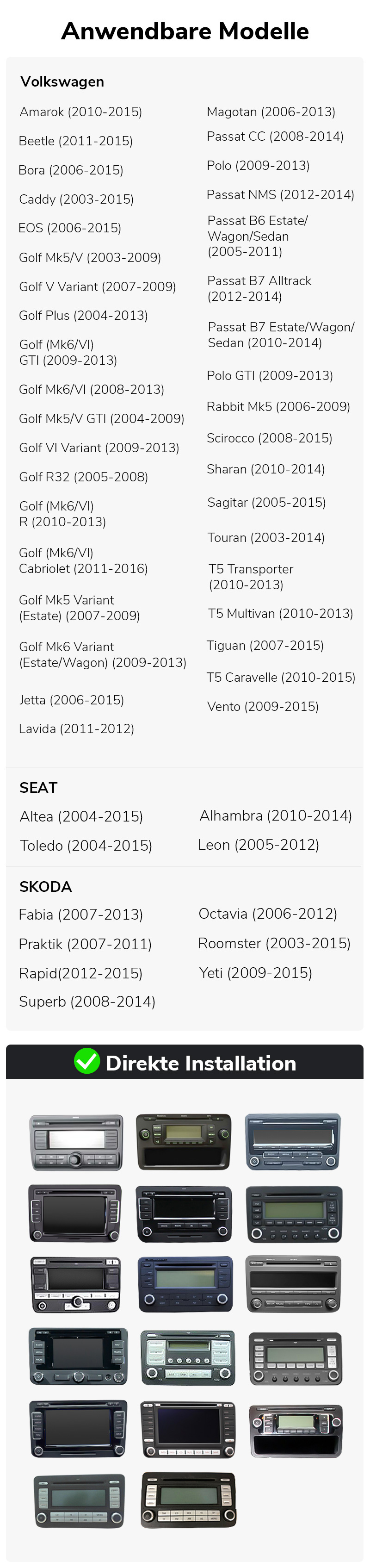370x1568 pixels.
Task: Click the 'Direkte Installation' banner title
Action: [201, 1064]
